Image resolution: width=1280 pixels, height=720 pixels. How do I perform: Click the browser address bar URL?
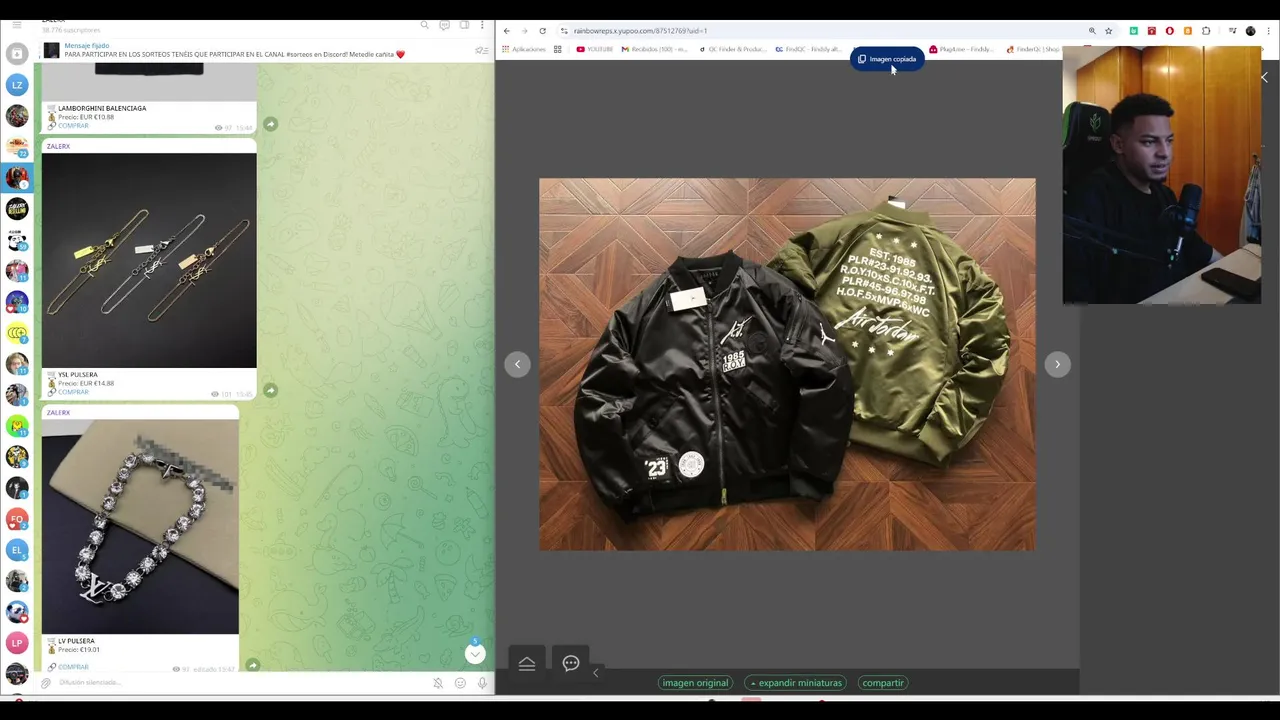(x=640, y=31)
